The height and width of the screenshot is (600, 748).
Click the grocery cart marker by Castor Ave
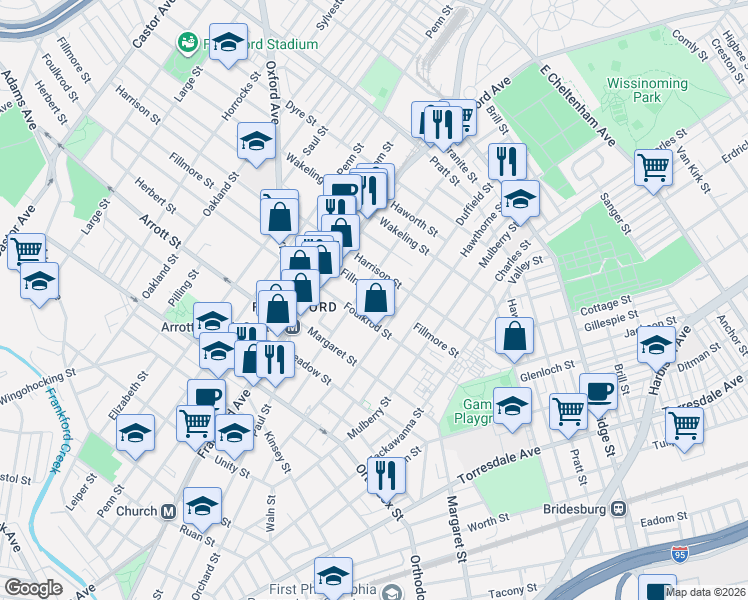(27, 252)
